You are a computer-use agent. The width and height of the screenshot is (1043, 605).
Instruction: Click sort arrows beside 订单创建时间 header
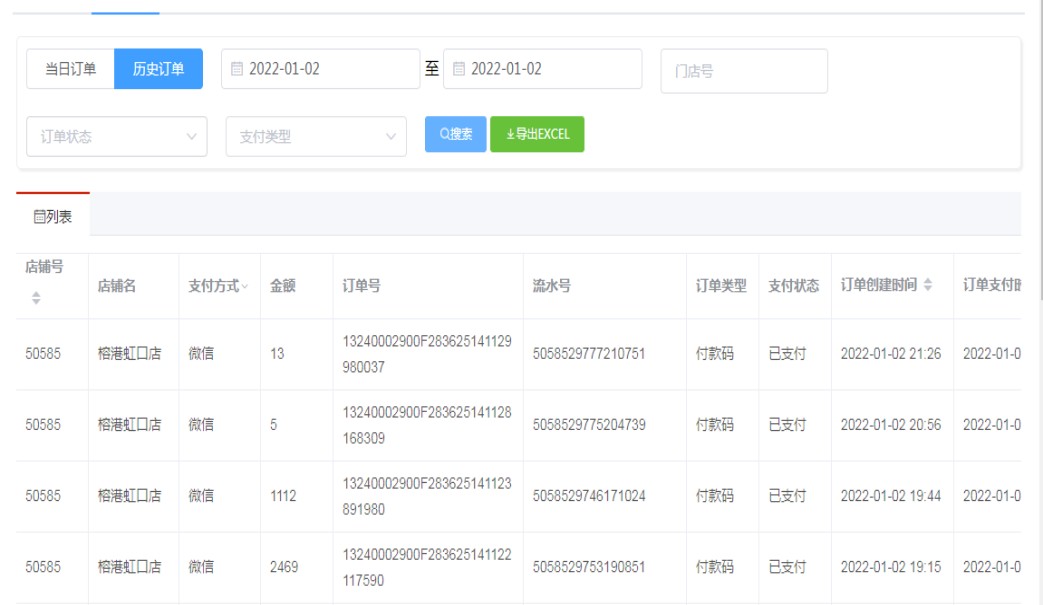928,285
